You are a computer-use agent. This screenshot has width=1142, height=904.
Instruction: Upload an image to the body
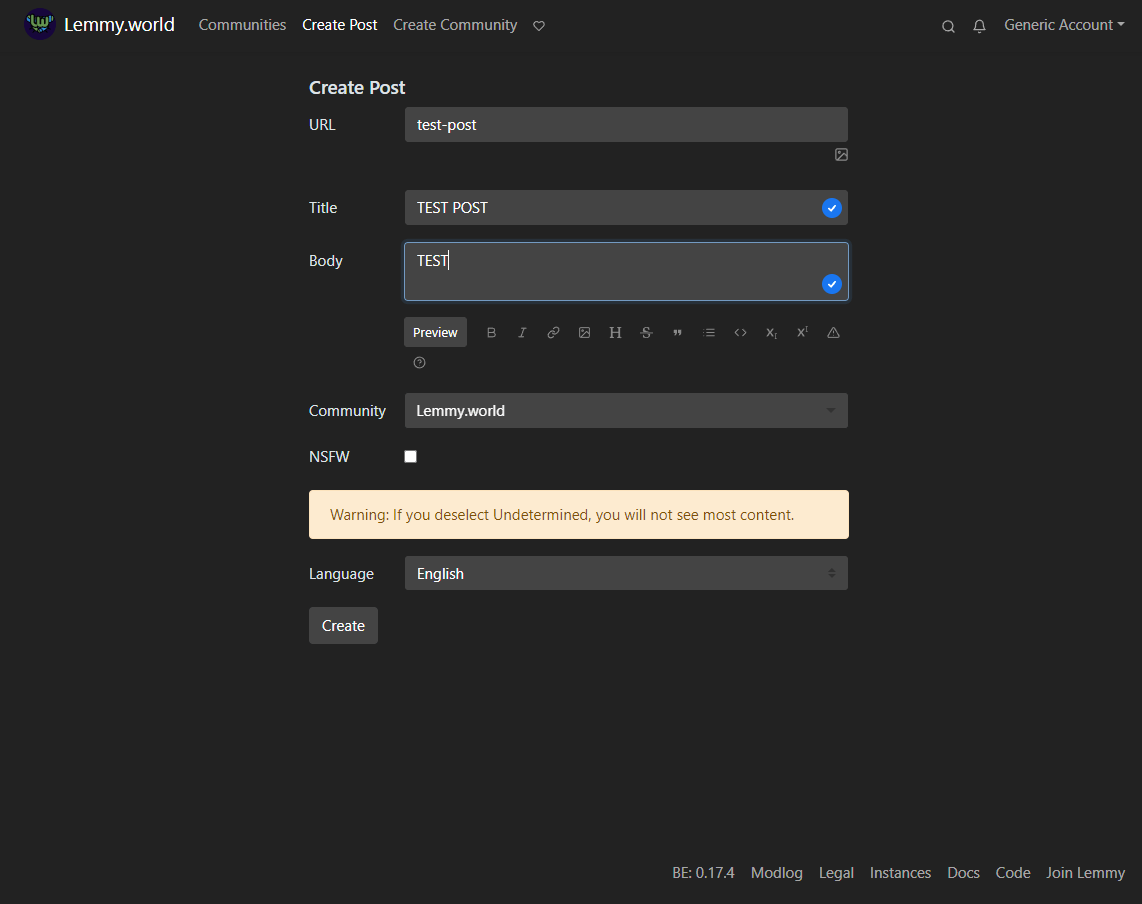[x=584, y=332]
